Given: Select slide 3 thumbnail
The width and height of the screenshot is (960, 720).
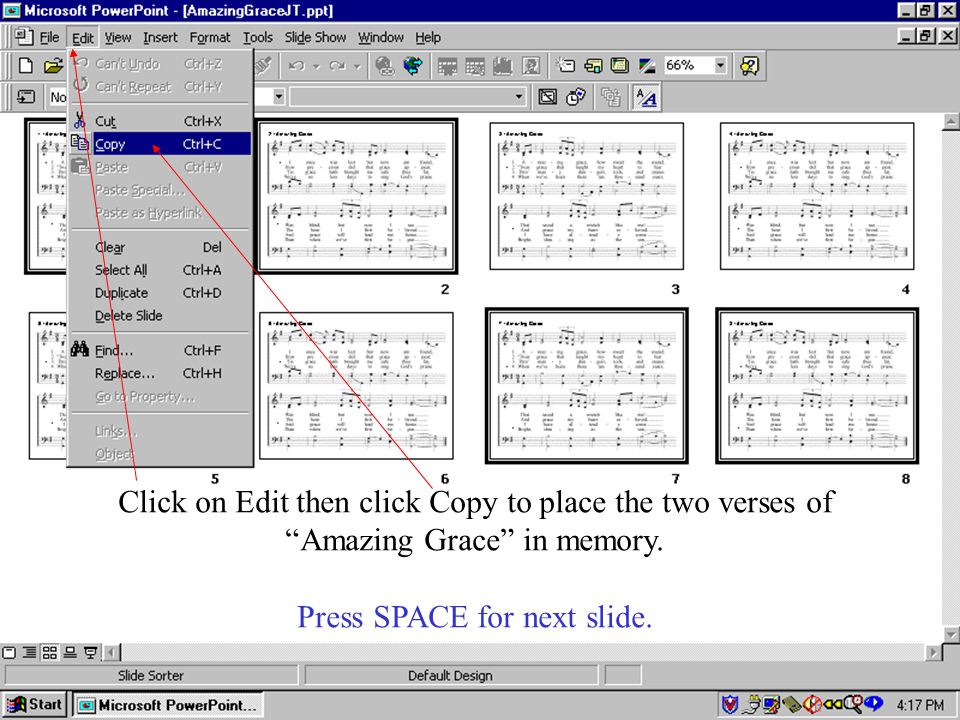Looking at the screenshot, I should coord(587,196).
